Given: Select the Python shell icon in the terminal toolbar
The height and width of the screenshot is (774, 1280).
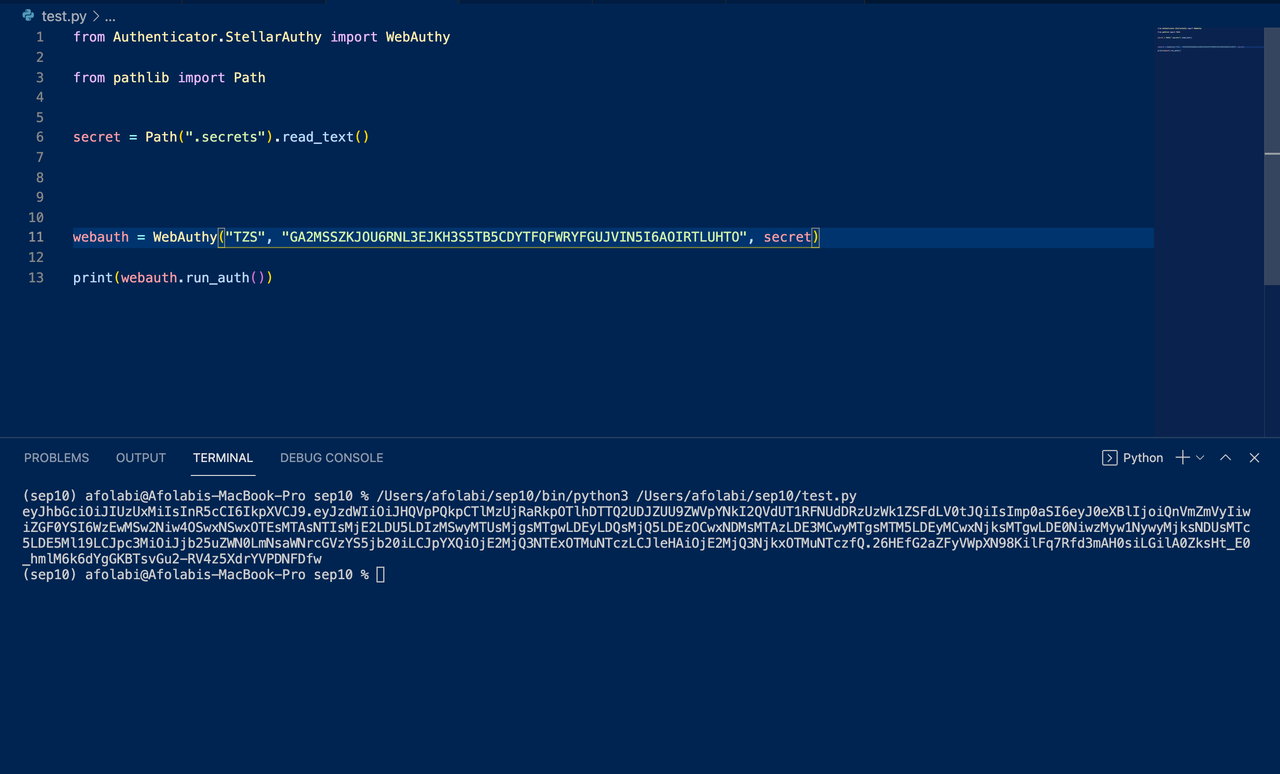Looking at the screenshot, I should click(1108, 457).
